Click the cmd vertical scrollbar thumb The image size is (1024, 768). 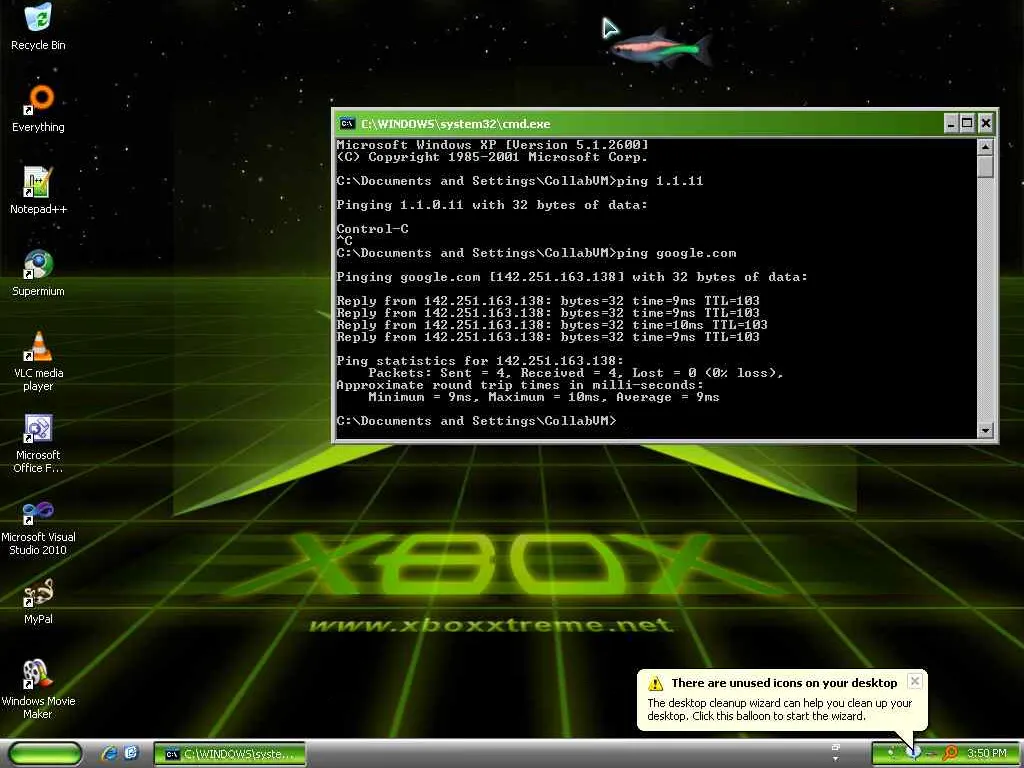click(985, 167)
